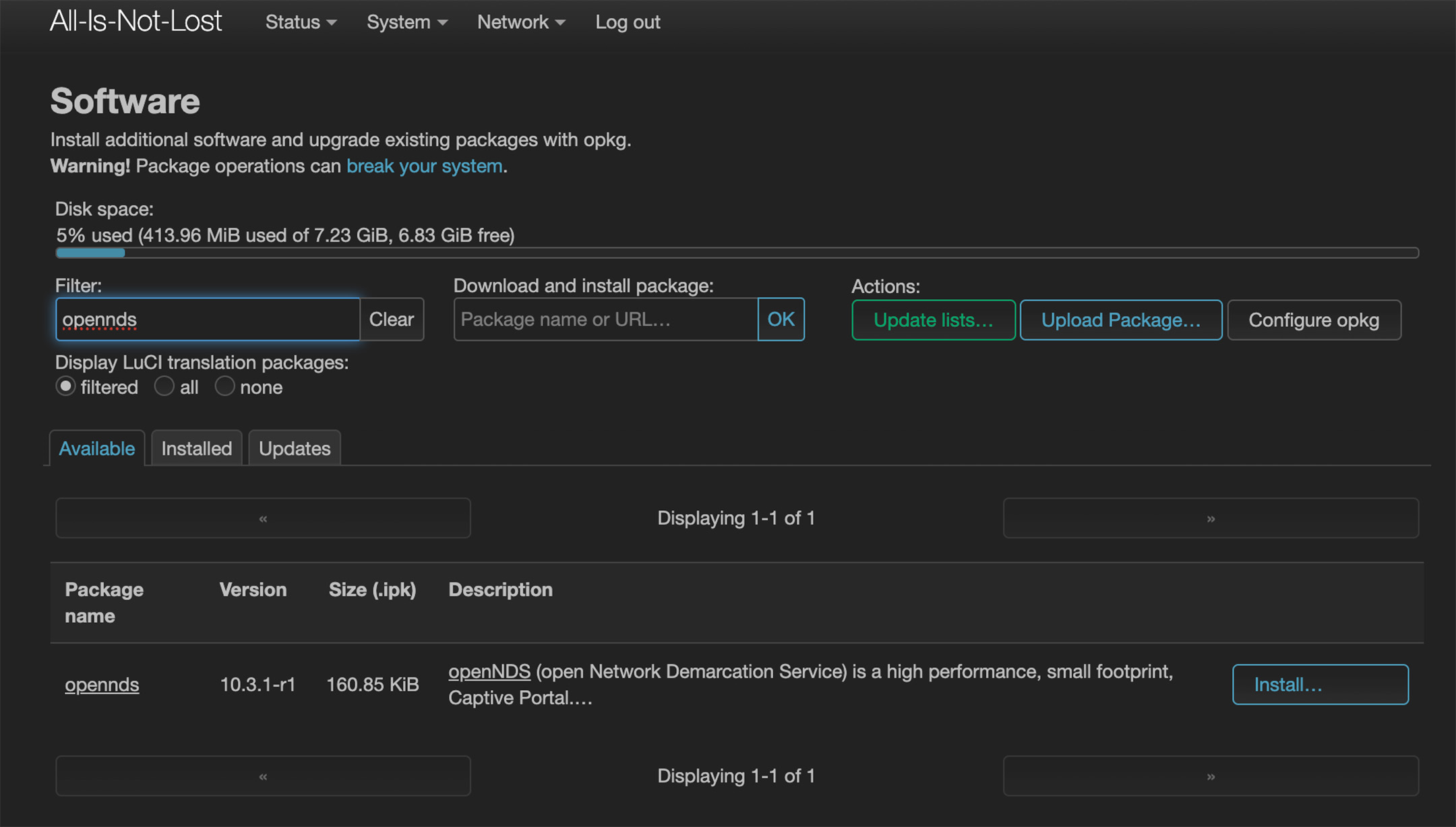Viewport: 1456px width, 827px height.
Task: Click the Clear filter button
Action: pos(391,319)
